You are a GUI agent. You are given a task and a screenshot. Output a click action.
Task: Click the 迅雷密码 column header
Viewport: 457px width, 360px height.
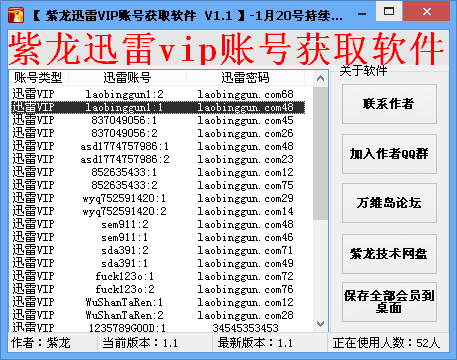[x=245, y=78]
